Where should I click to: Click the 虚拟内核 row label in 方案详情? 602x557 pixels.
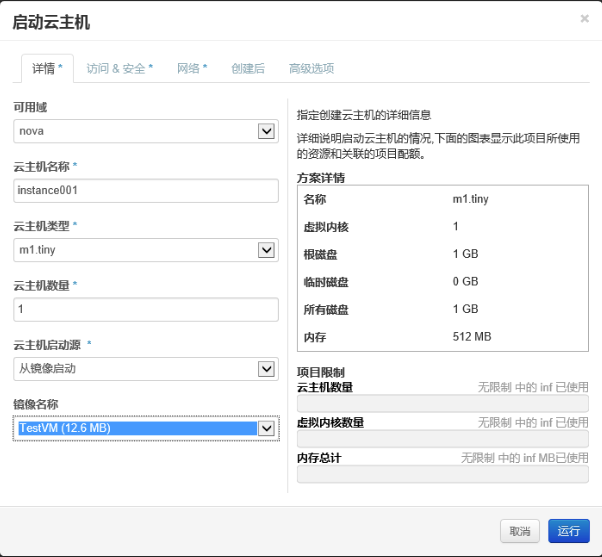[x=326, y=227]
